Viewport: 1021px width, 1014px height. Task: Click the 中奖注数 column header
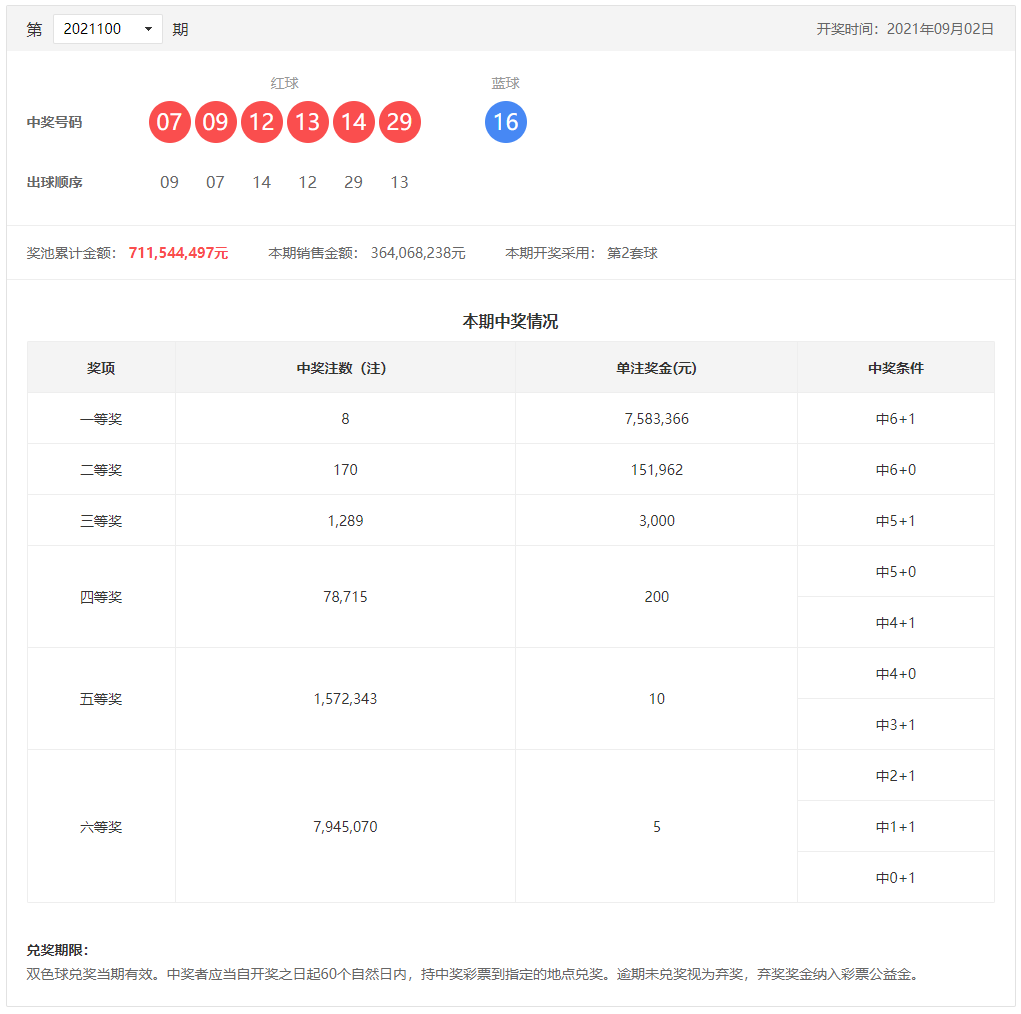[x=345, y=368]
